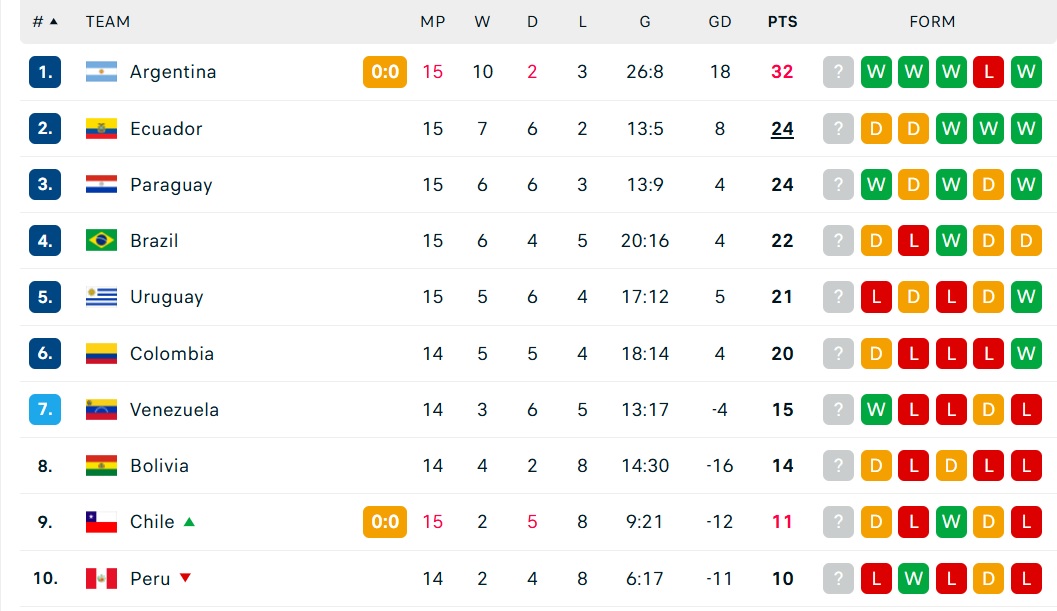Click the light-blue position 7 badge
The height and width of the screenshot is (611, 1057).
point(45,409)
